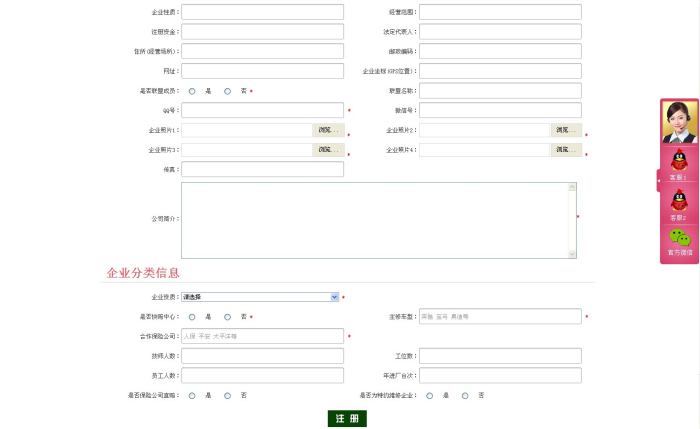
Task: Browse file for 企业照片2
Action: [x=566, y=130]
